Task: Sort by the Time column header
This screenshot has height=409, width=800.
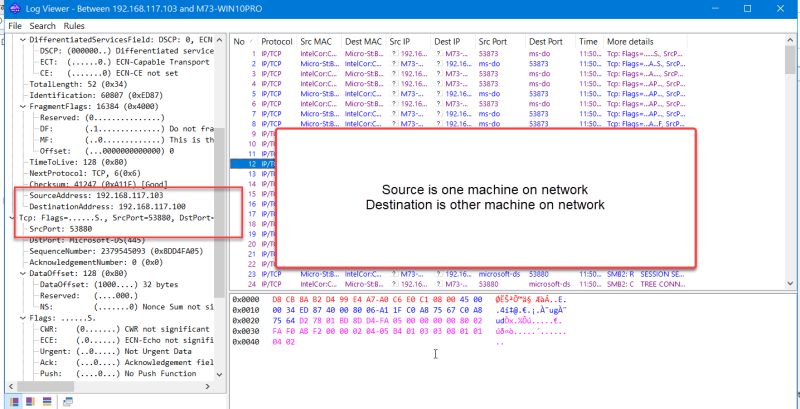Action: [588, 42]
